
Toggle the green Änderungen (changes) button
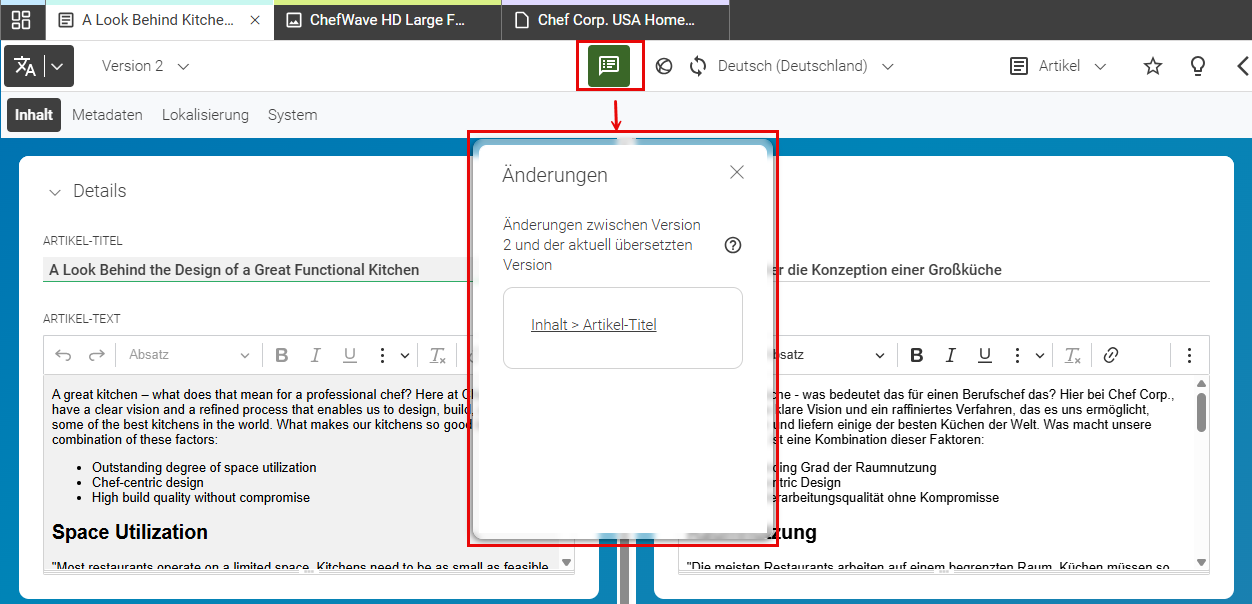pos(609,66)
